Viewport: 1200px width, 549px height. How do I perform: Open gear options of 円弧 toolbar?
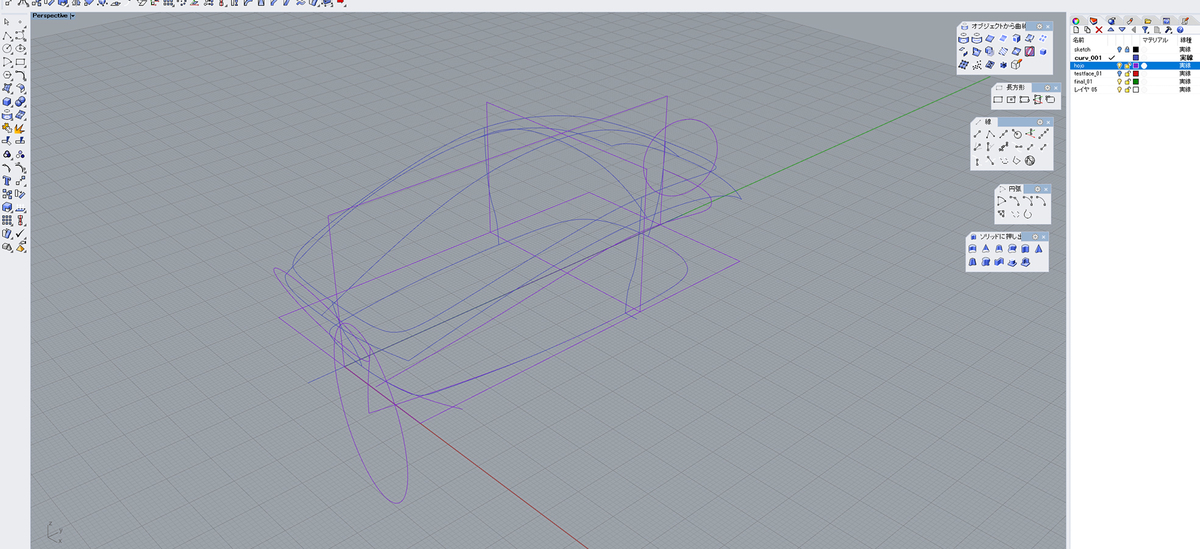[x=1038, y=189]
